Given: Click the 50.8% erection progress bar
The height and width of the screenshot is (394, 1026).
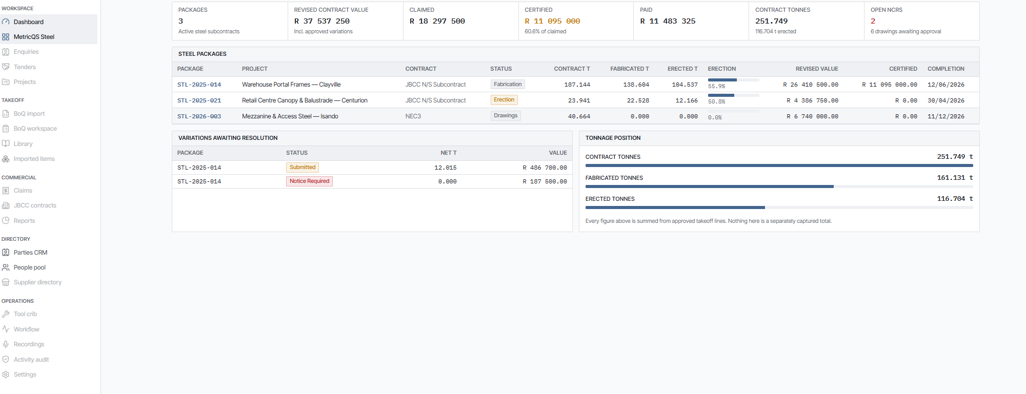Looking at the screenshot, I should pos(734,96).
